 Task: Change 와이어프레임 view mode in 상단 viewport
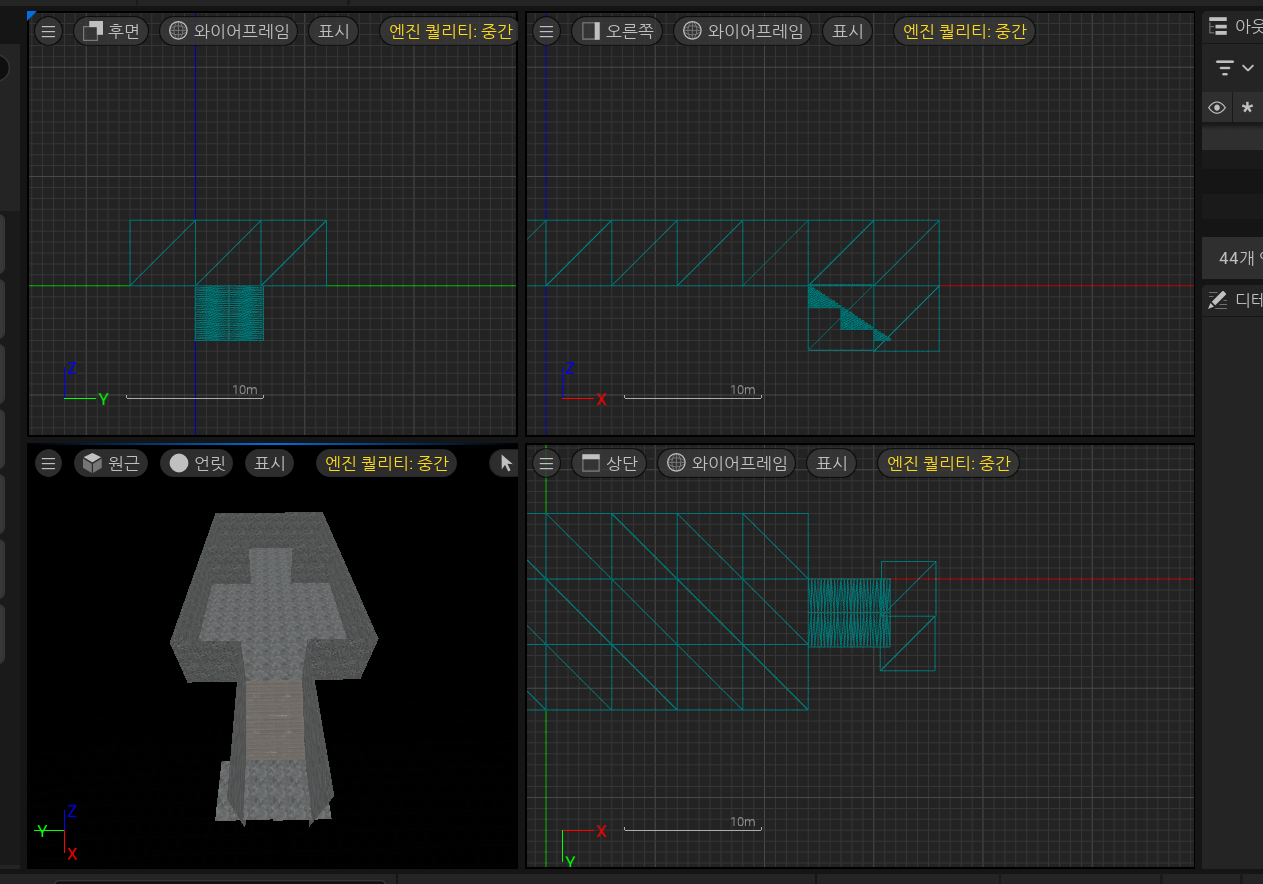(x=726, y=463)
